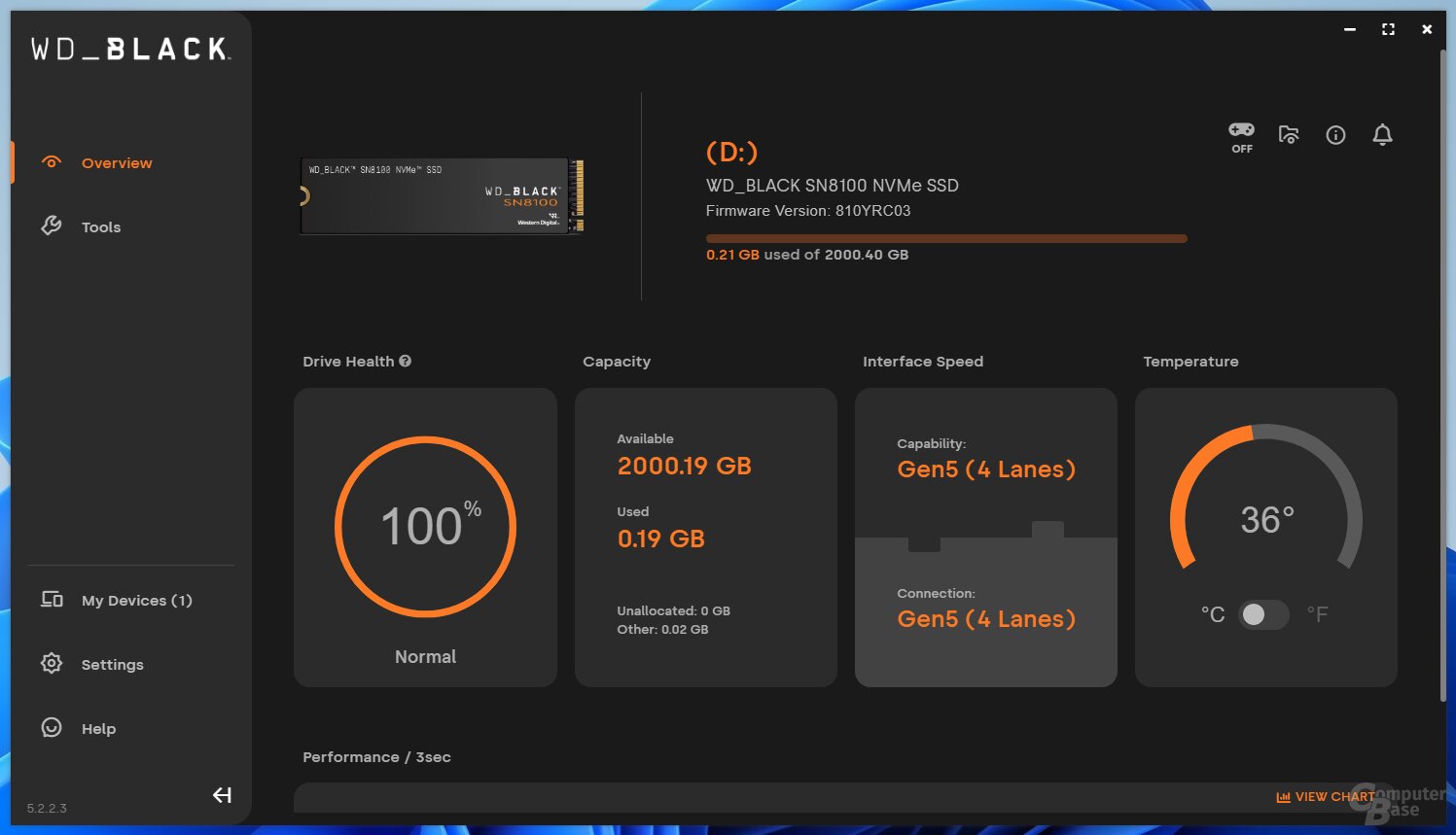Click VIEW CHART link
Screen dimensions: 1456x835
pyautogui.click(x=1335, y=797)
